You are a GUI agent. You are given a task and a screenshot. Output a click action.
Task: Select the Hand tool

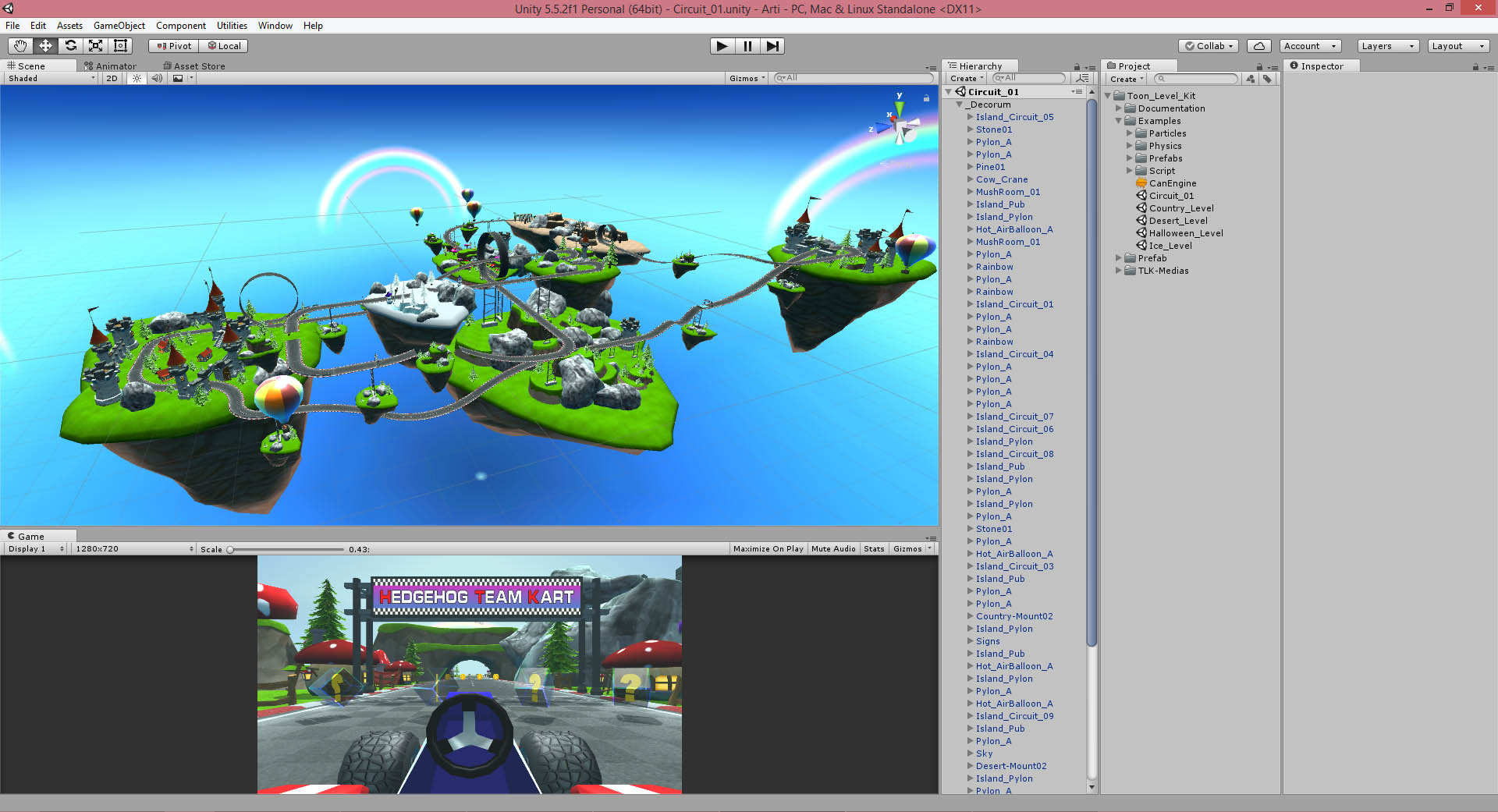[20, 46]
